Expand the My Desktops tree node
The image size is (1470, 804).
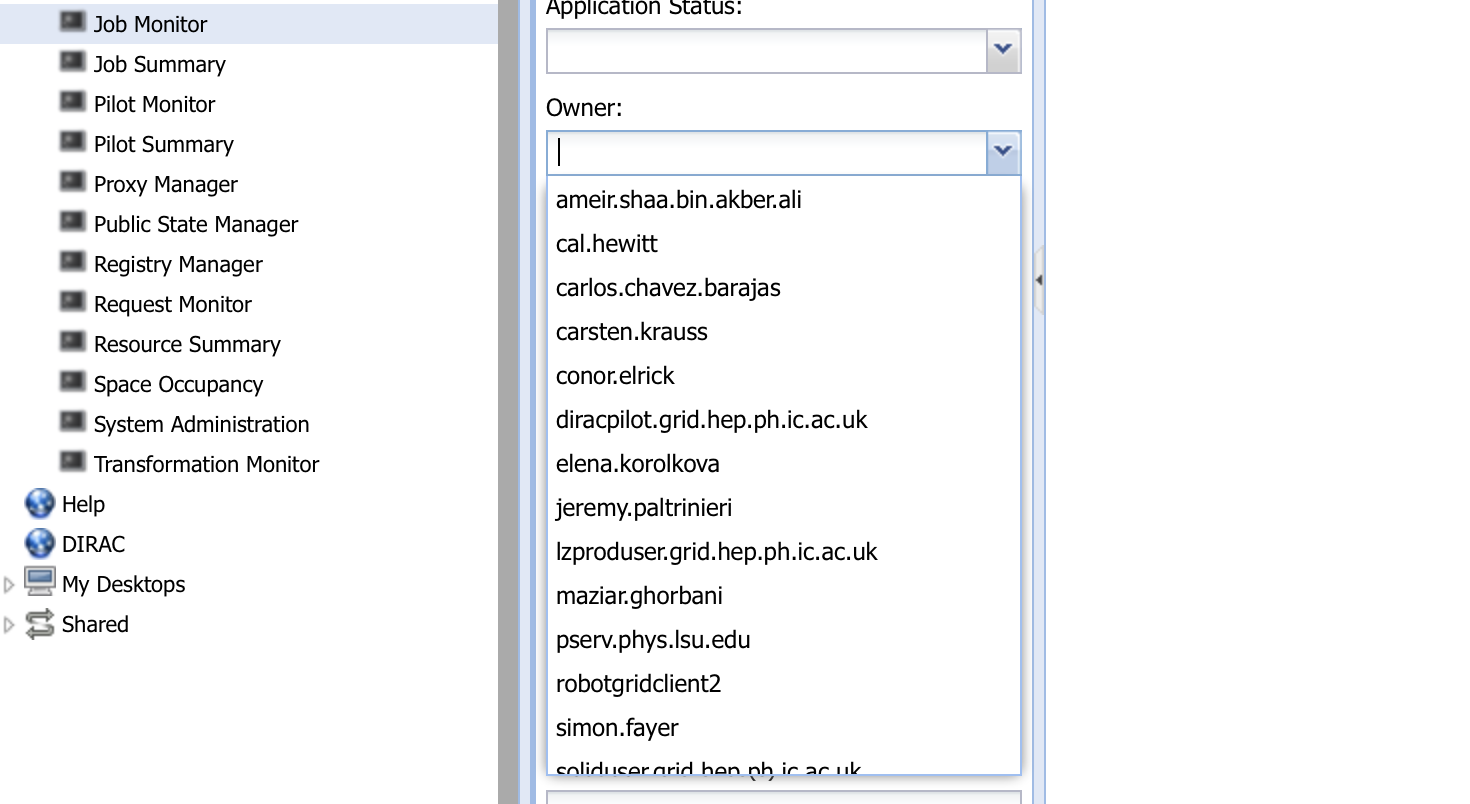[x=10, y=585]
